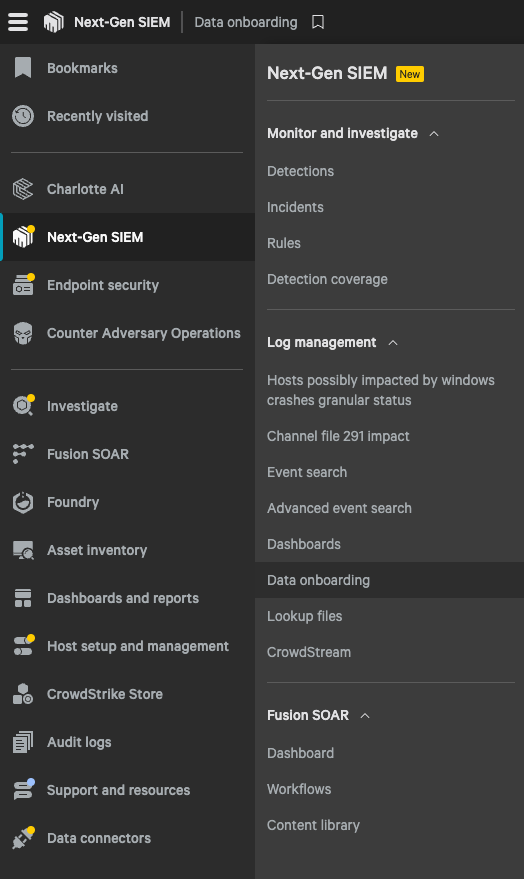
Task: Bookmark the Data onboarding page
Action: (318, 22)
